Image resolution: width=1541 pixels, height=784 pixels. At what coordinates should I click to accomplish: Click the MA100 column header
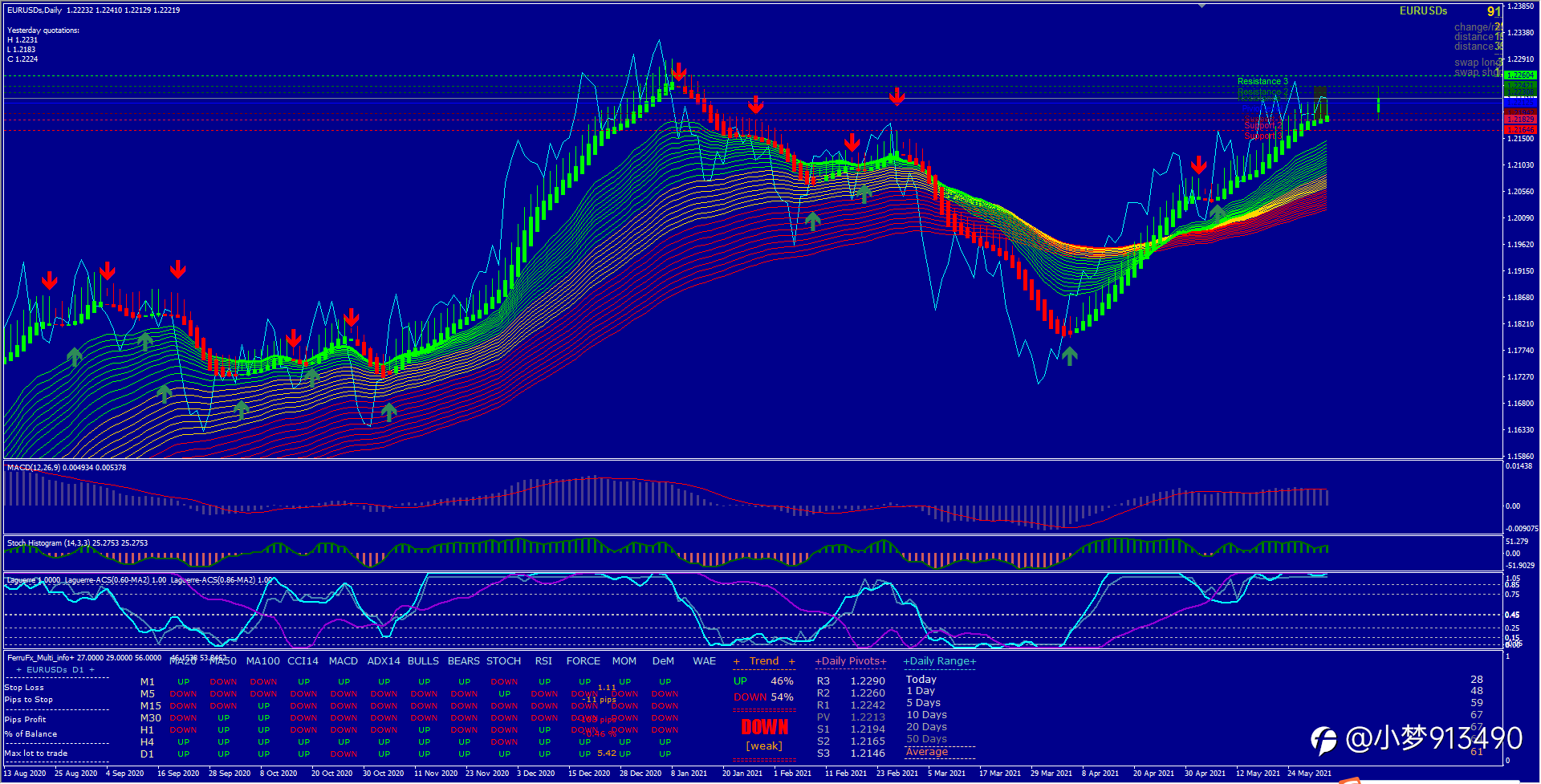tap(263, 661)
